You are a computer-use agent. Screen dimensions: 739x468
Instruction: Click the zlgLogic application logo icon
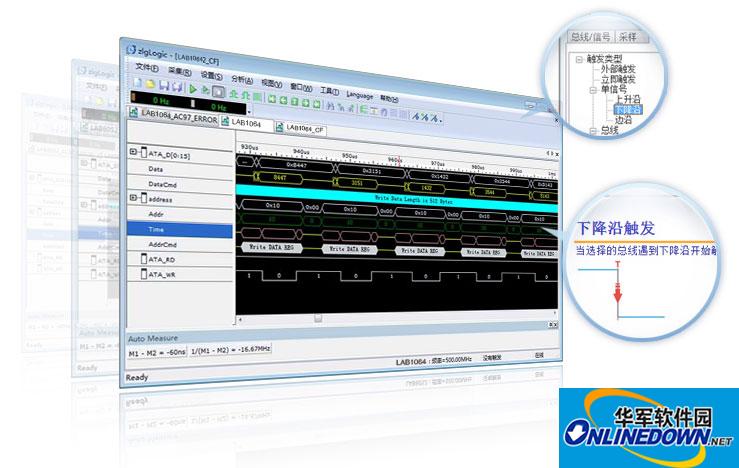tap(131, 49)
